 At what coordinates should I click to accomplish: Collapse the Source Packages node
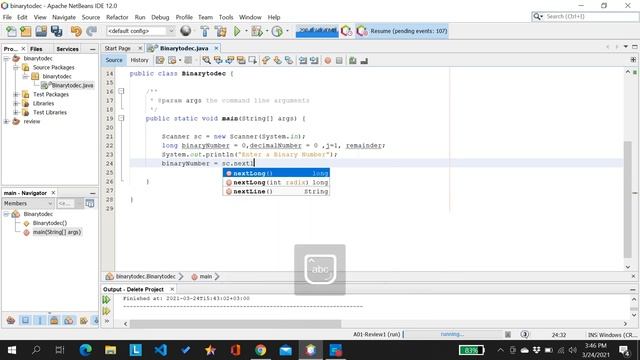pos(16,67)
